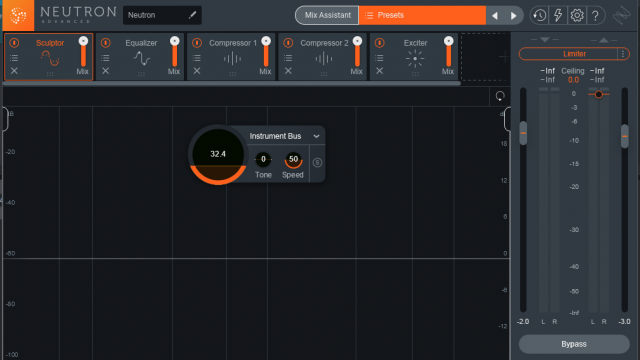
Task: Click the module chain horizontal scrollbar
Action: pos(231,83)
